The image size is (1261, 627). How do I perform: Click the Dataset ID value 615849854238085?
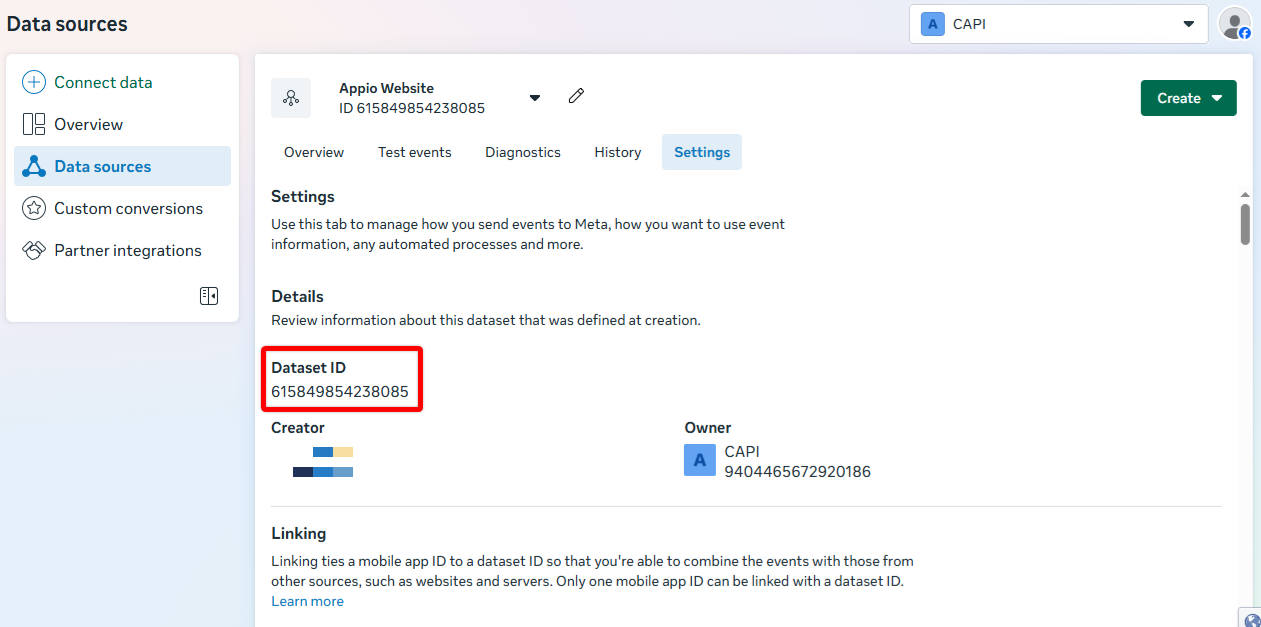click(x=340, y=391)
